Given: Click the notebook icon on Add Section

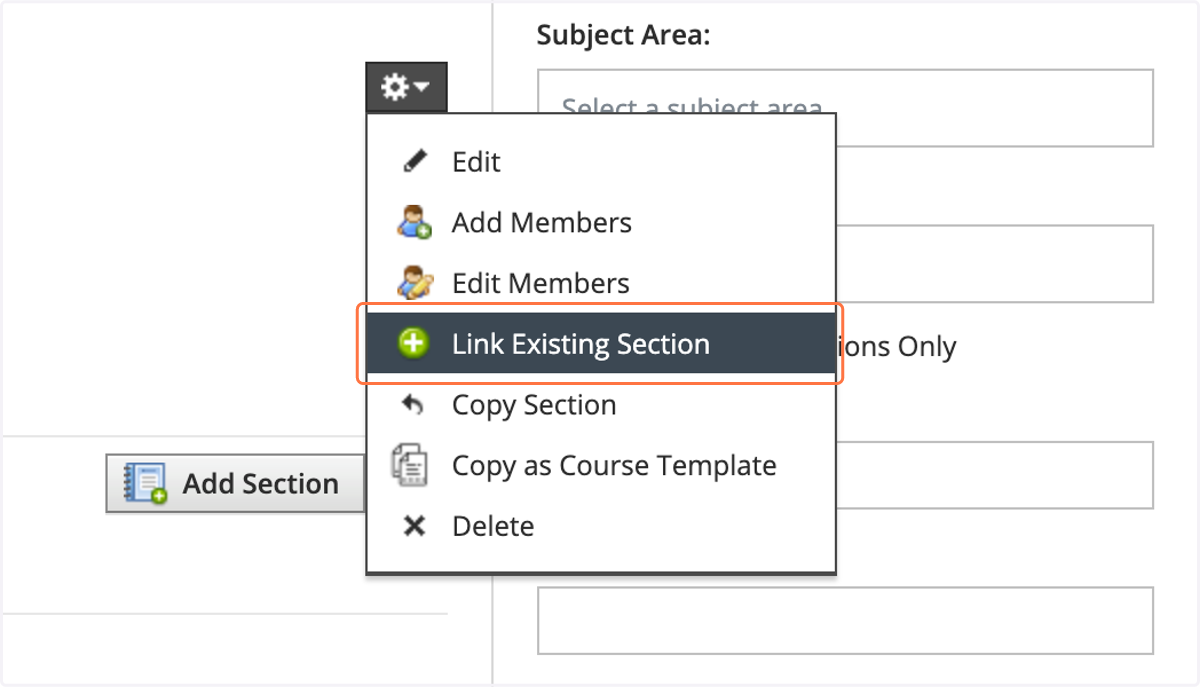Looking at the screenshot, I should [x=146, y=484].
